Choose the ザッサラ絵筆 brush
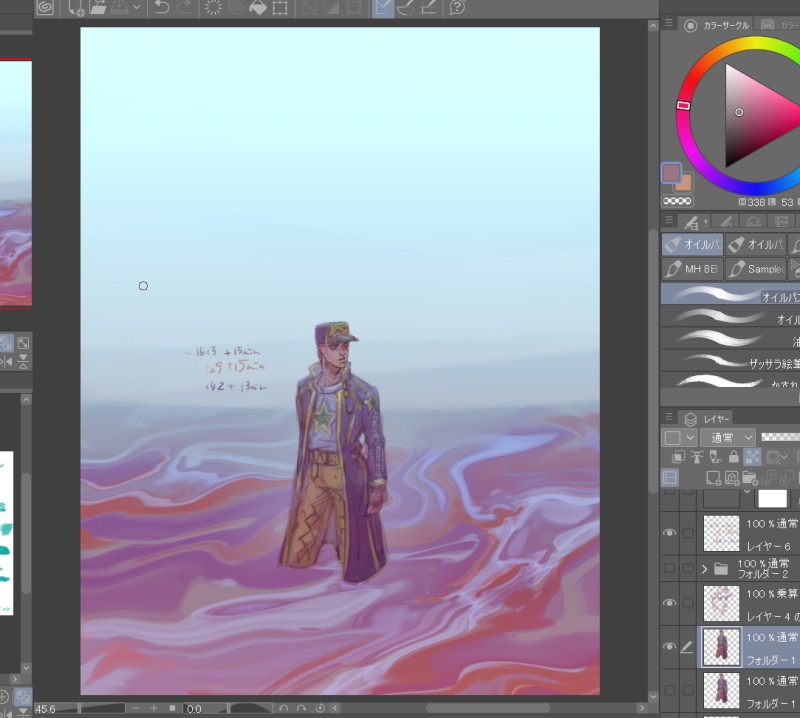The width and height of the screenshot is (800, 718). (x=730, y=361)
